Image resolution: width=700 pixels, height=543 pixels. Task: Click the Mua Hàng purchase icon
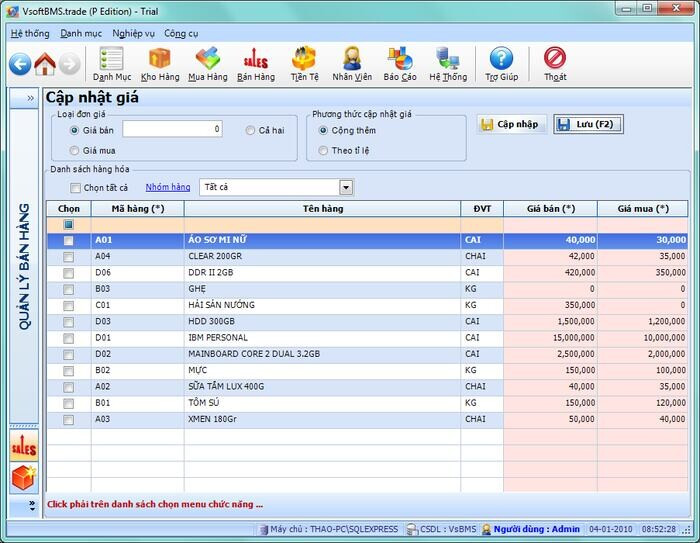click(207, 64)
